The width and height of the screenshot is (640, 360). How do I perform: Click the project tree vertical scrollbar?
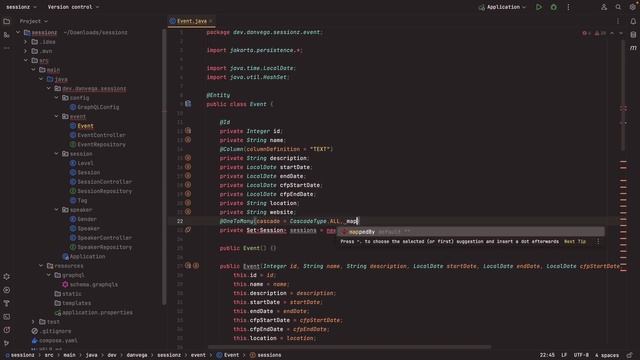[164, 167]
